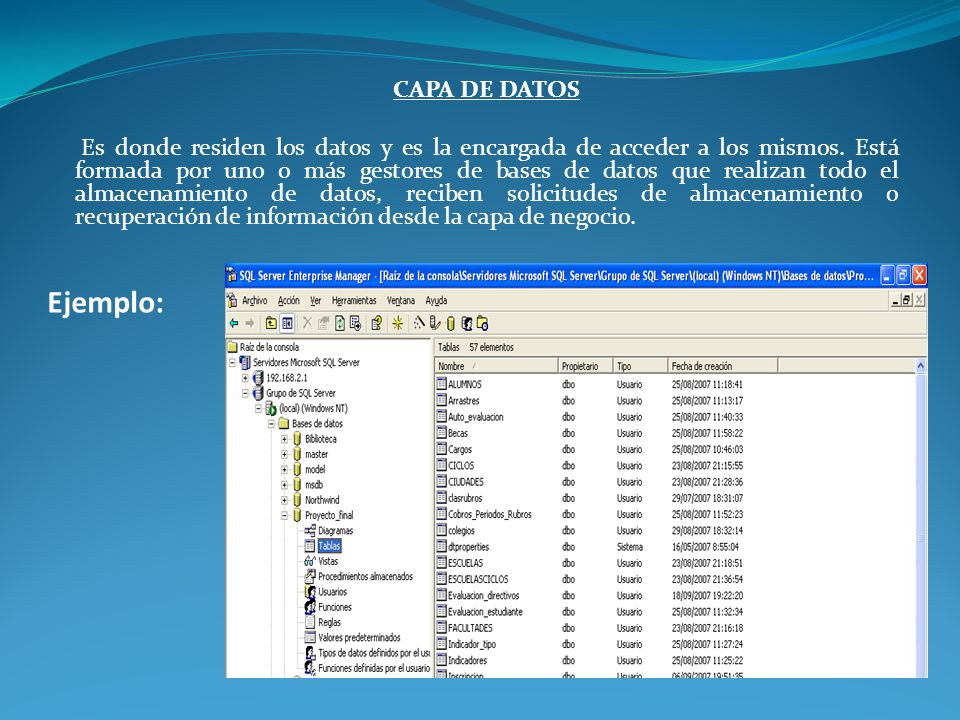The height and width of the screenshot is (720, 960).
Task: Click the Valores predeterminados node icon
Action: click(310, 637)
